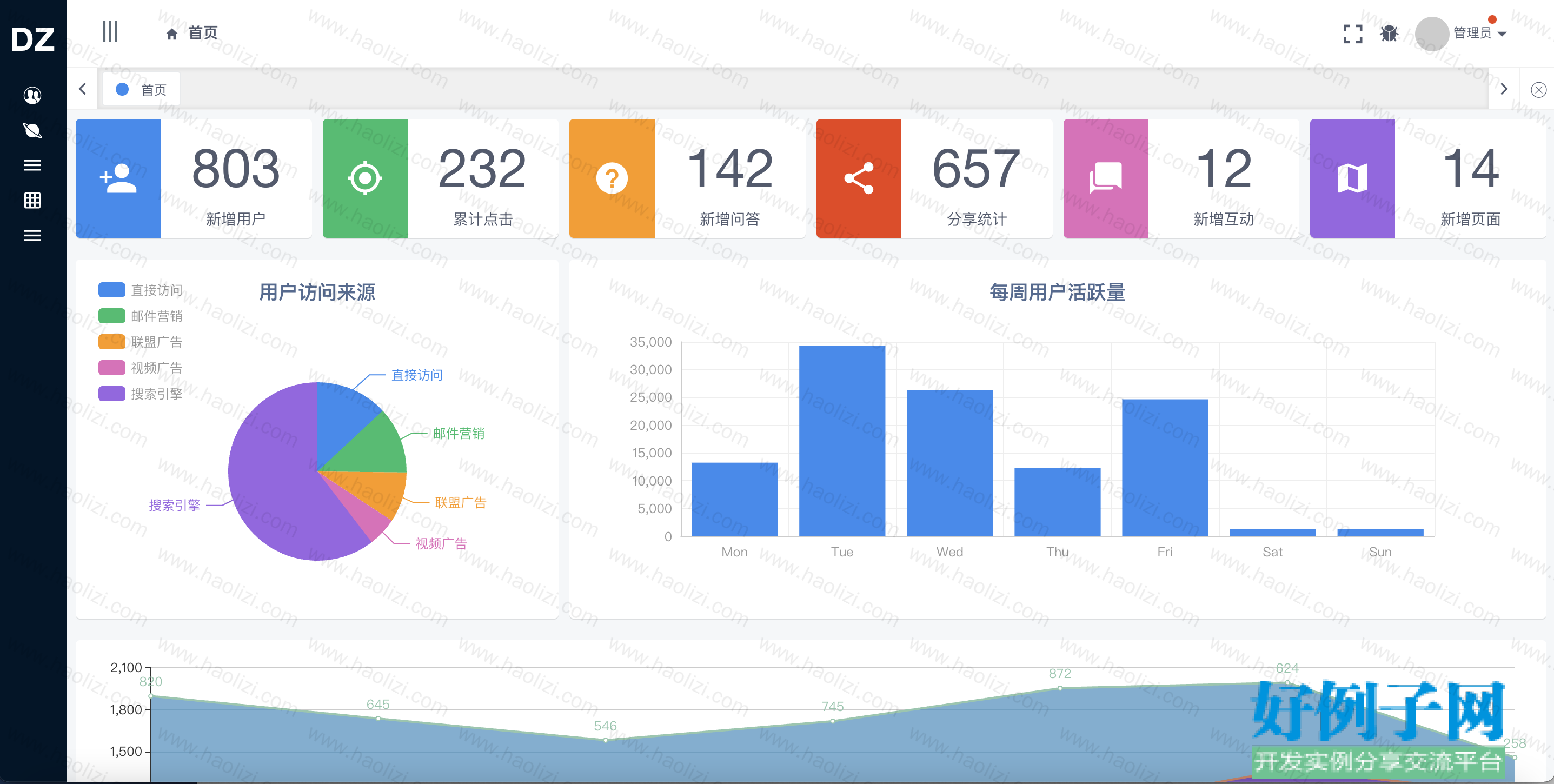Click the 657 分享统计 value
This screenshot has width=1554, height=784.
(977, 169)
